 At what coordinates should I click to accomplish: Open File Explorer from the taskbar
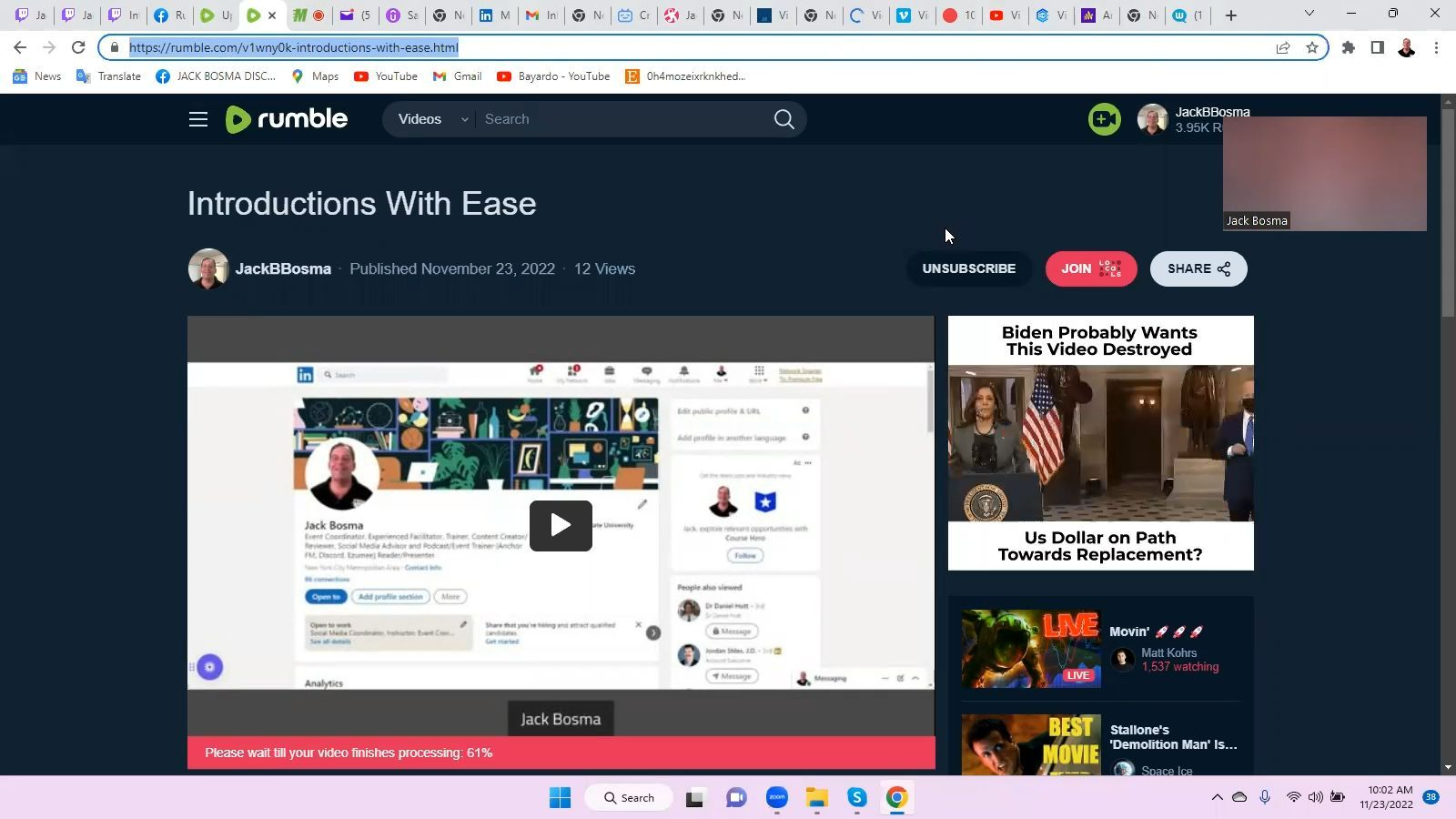coord(816,797)
